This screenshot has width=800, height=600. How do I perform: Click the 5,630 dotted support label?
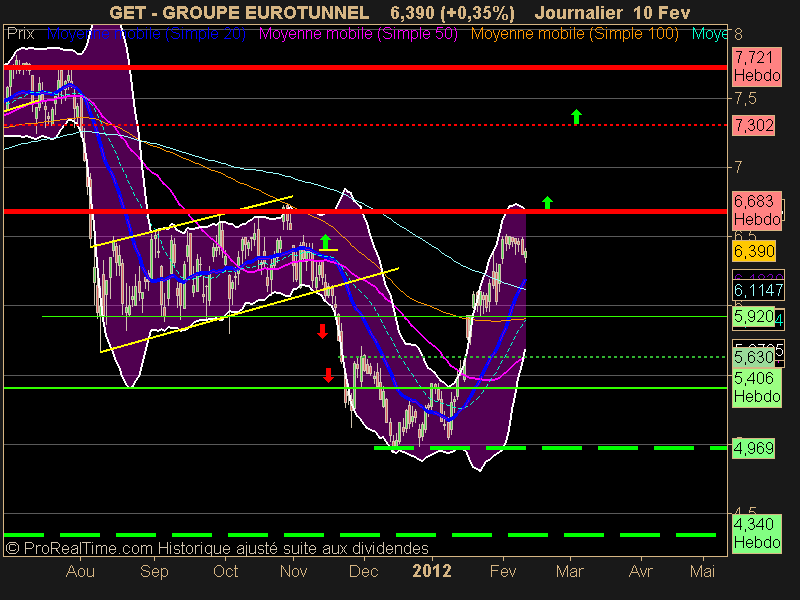coord(754,357)
